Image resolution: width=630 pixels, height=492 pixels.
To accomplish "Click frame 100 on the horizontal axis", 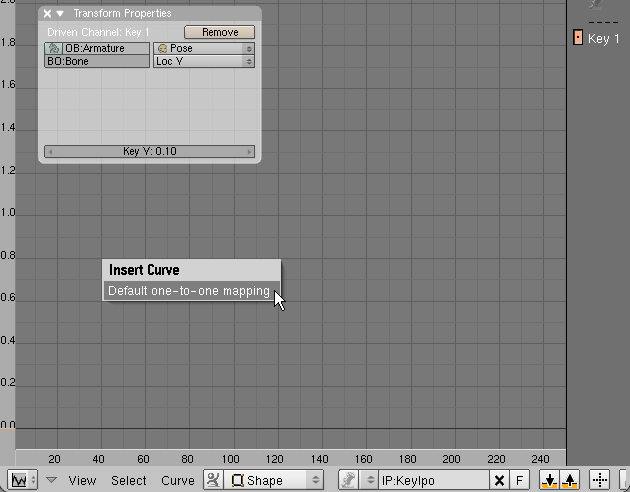I will pos(231,459).
